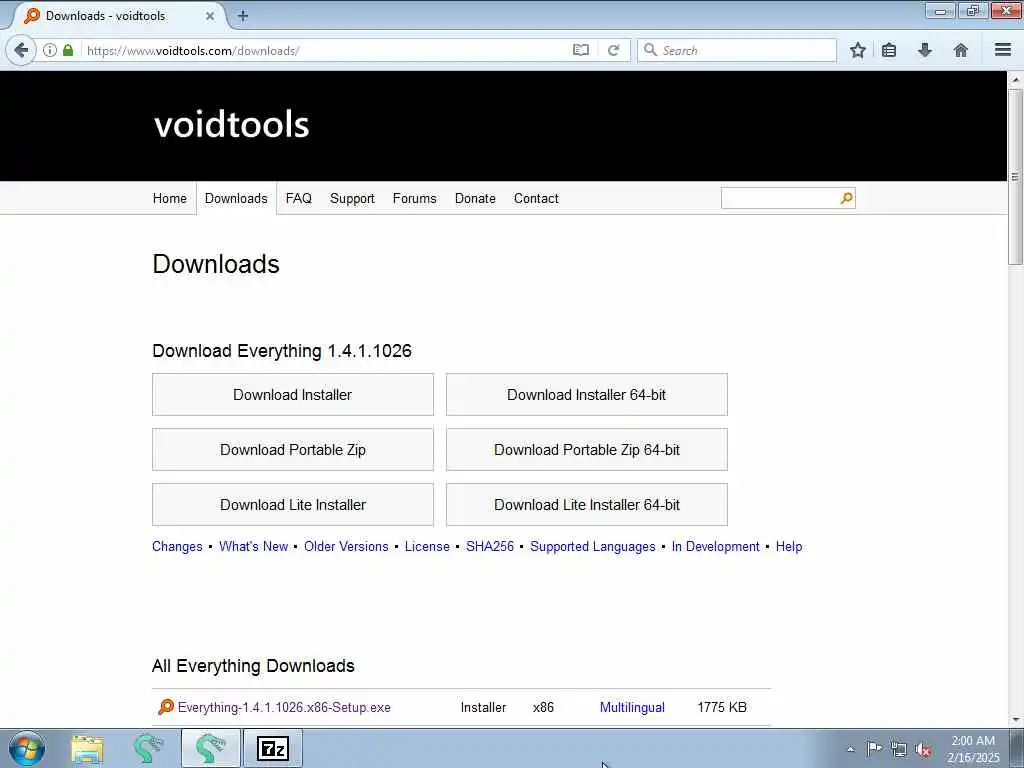Download Everything-1.4.1.1026.x86-Setup.exe link
This screenshot has height=768, width=1024.
(x=284, y=707)
